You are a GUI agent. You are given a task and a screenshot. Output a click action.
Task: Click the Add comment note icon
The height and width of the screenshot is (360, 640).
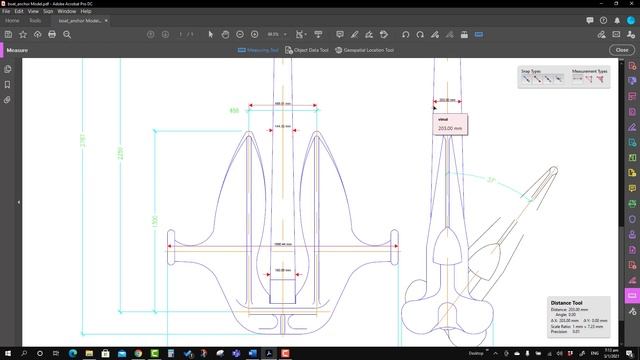[340, 35]
